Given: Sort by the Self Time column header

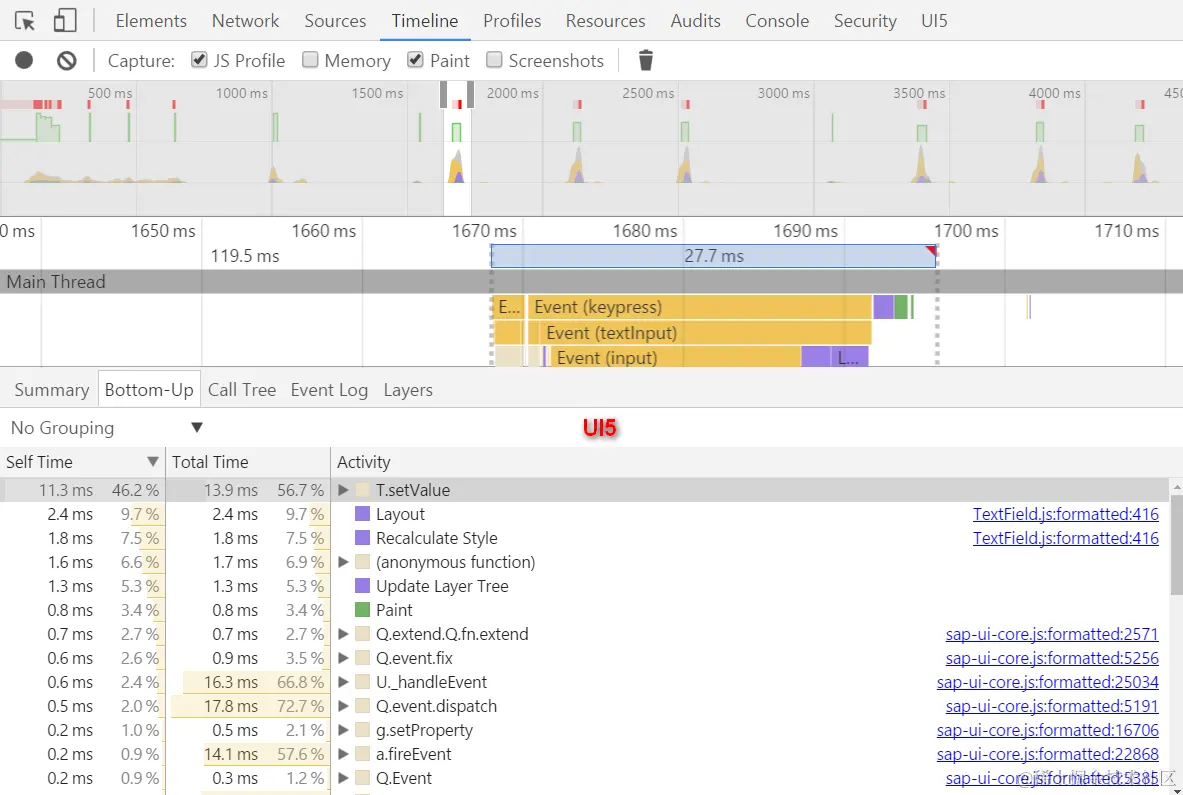Looking at the screenshot, I should point(82,462).
